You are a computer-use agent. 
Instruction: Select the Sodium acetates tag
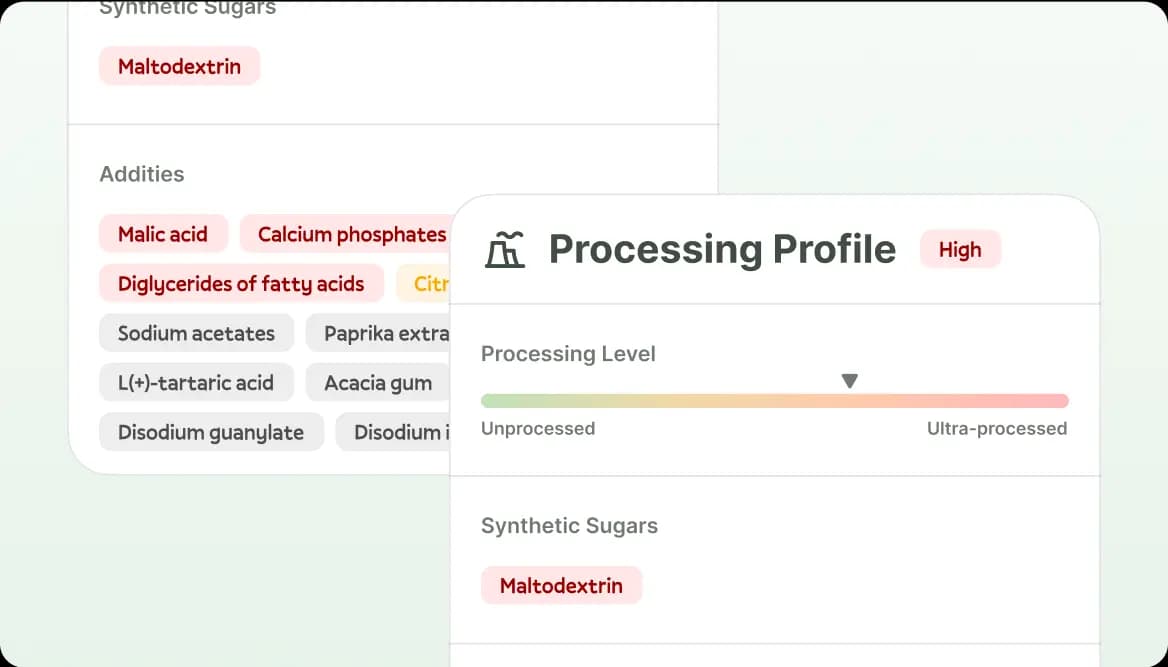click(x=196, y=334)
